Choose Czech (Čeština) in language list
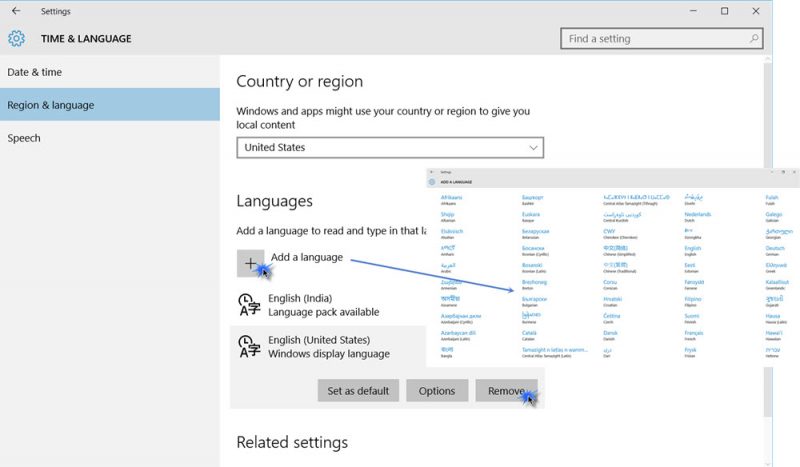Screen dimensions: 800x467 coord(611,318)
